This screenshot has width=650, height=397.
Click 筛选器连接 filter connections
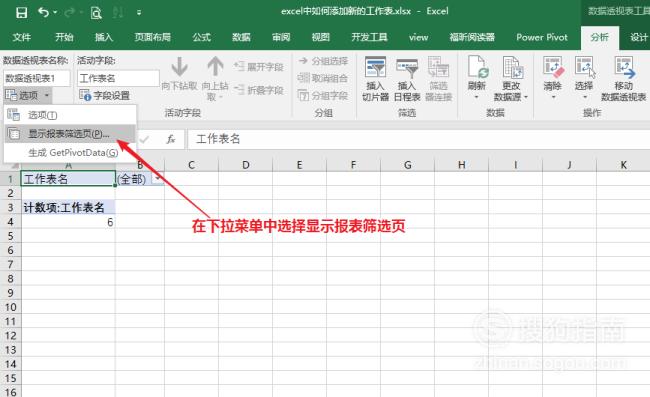(x=439, y=80)
